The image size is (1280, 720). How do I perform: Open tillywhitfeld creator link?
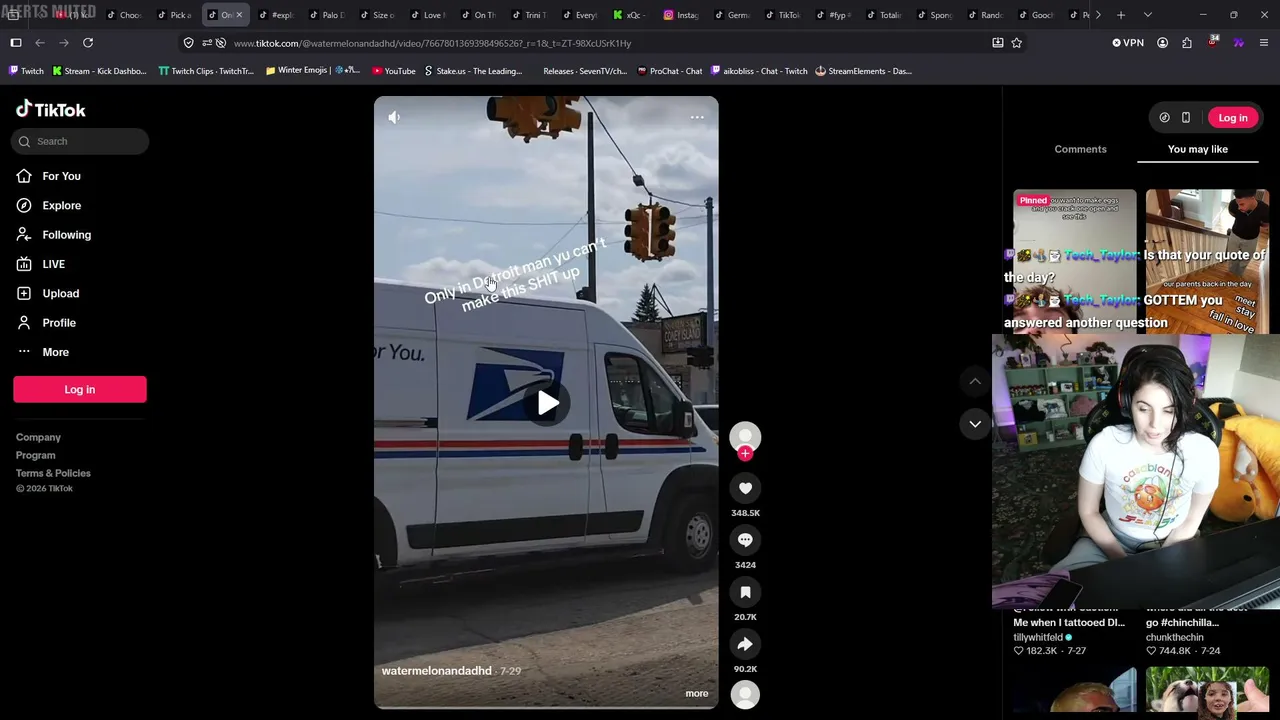click(1038, 637)
